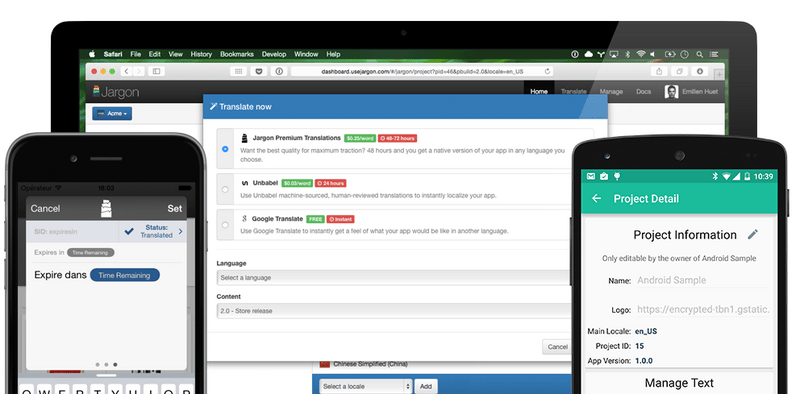Click the Safari share icon in toolbar
Image resolution: width=800 pixels, height=394 pixels.
(659, 71)
